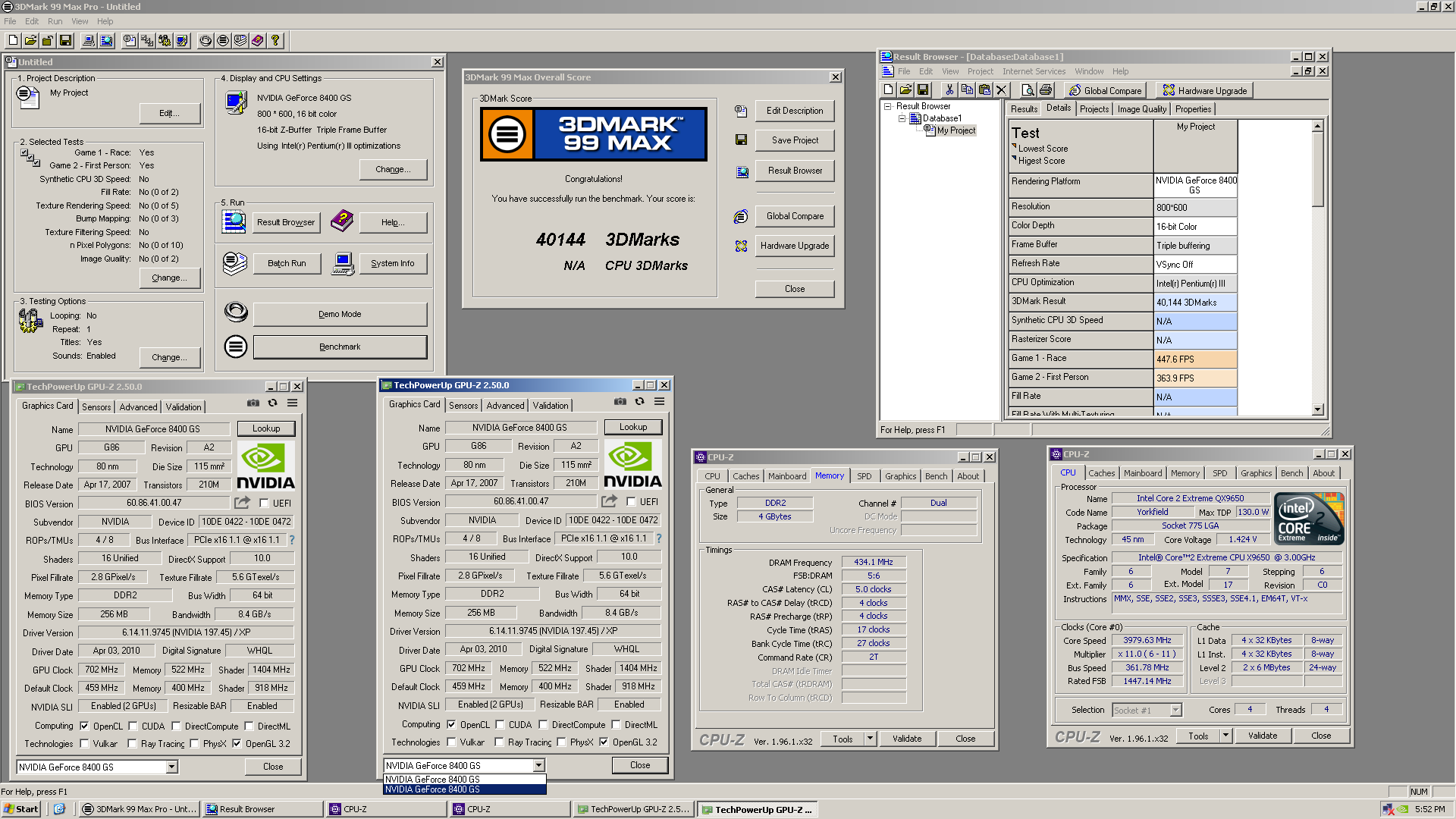Click Save Project button in Overall Score dialog
The image size is (1456, 819).
point(795,140)
